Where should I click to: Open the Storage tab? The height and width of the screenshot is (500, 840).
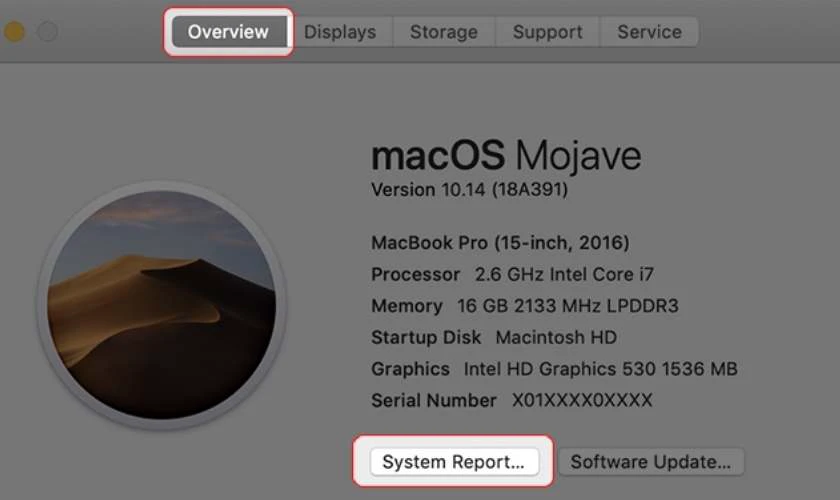tap(444, 32)
